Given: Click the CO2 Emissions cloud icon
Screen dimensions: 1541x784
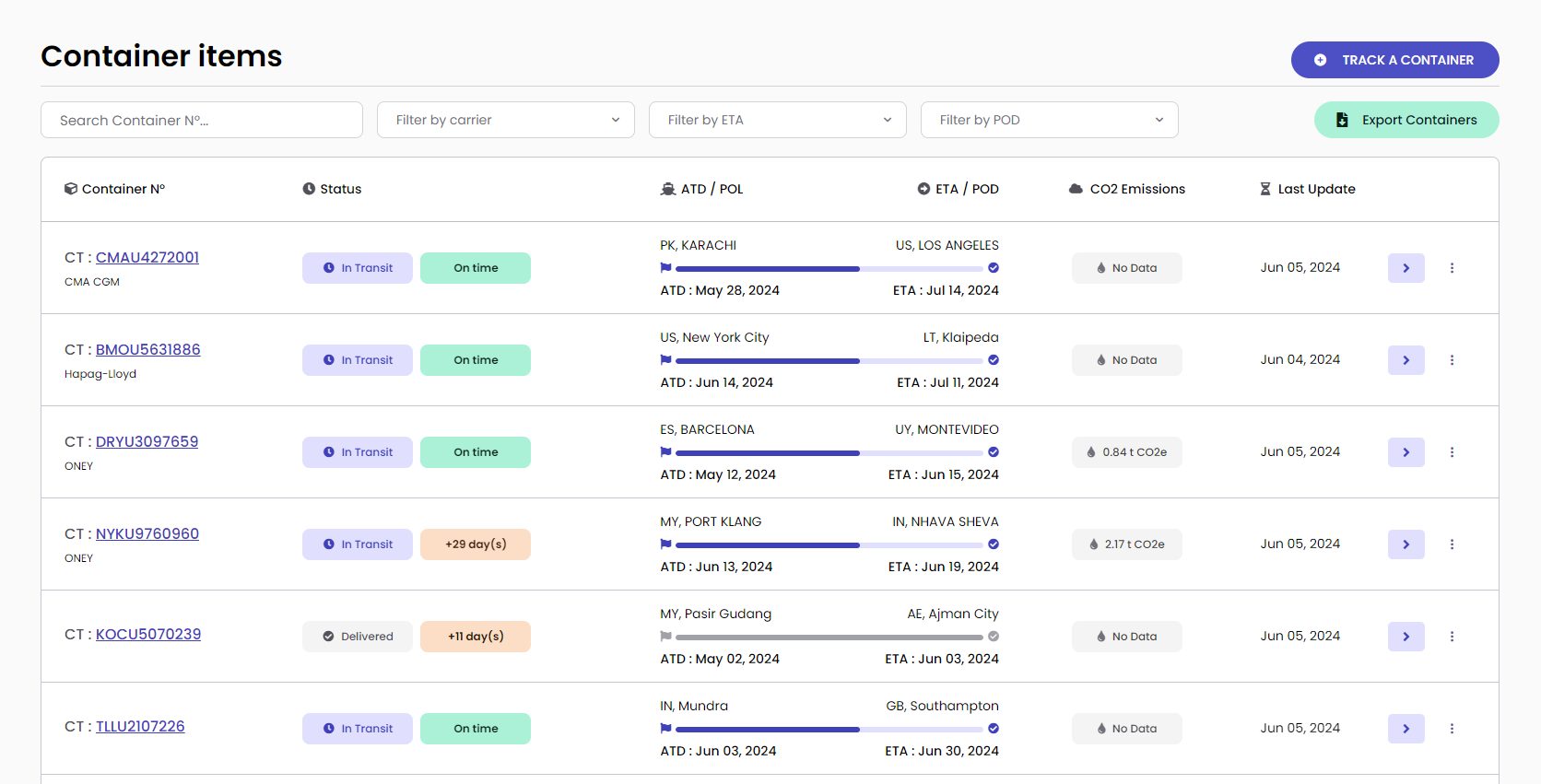Looking at the screenshot, I should [1076, 189].
